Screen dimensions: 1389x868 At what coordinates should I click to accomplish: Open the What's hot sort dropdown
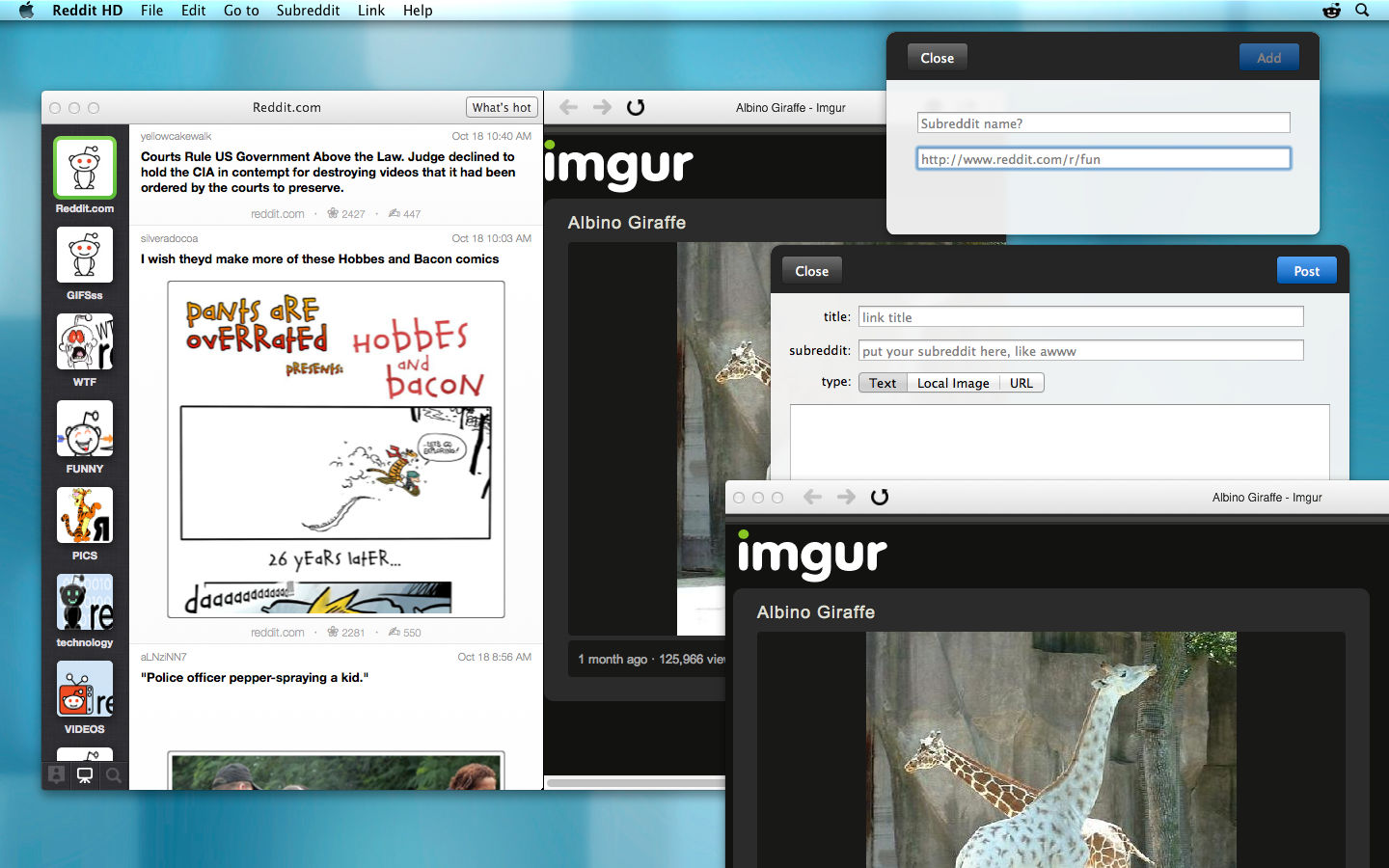point(502,107)
